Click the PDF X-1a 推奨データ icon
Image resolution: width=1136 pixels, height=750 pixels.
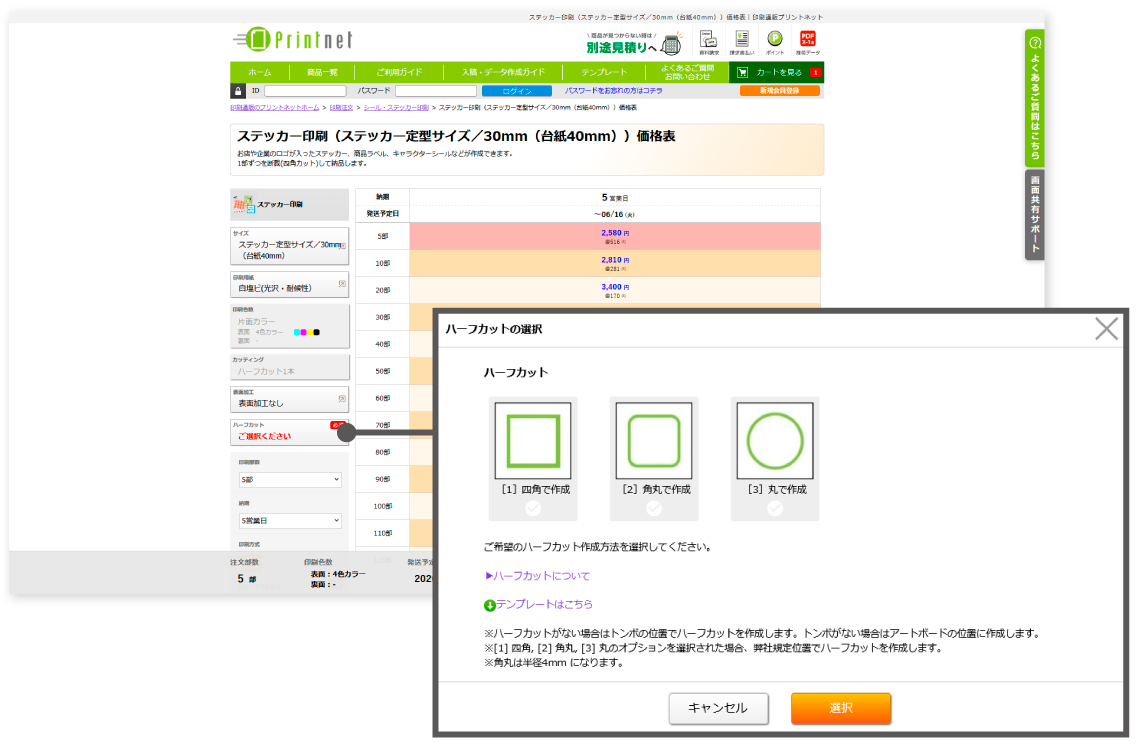coord(808,42)
